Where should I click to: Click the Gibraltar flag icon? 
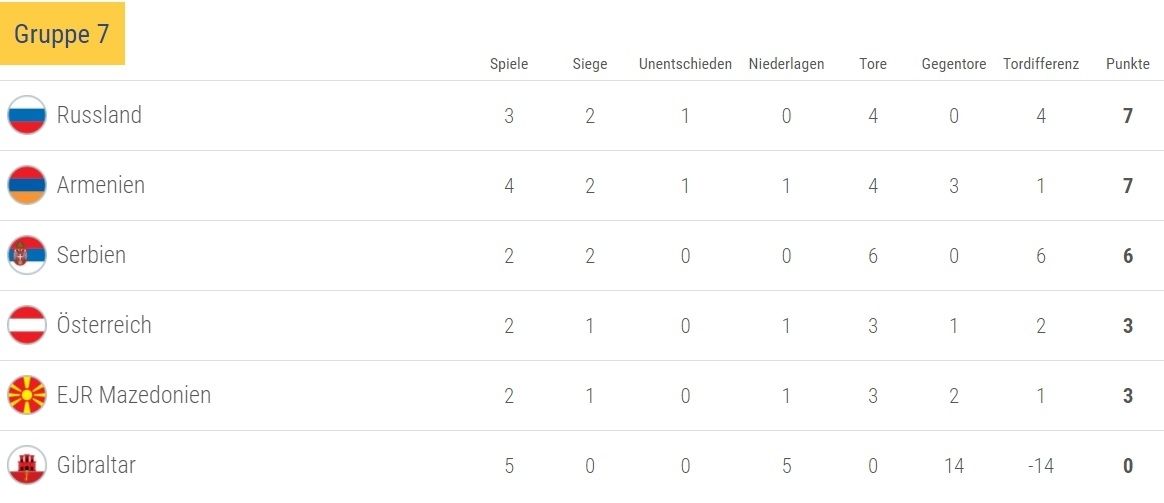pos(27,465)
